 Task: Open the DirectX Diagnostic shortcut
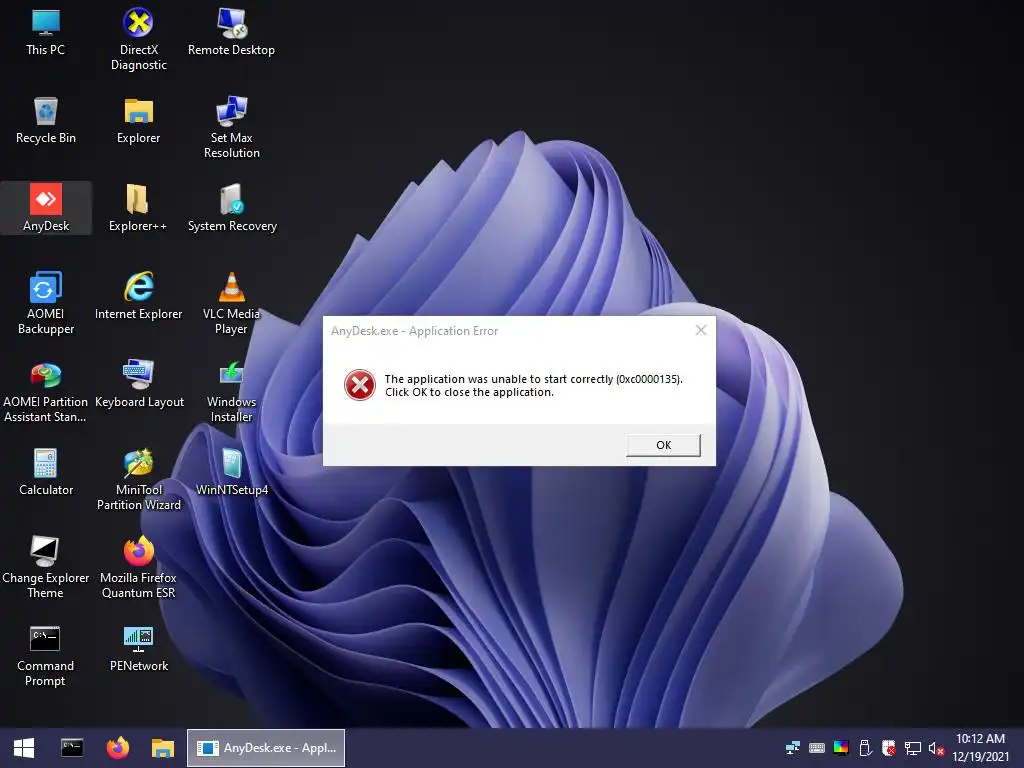pos(138,39)
